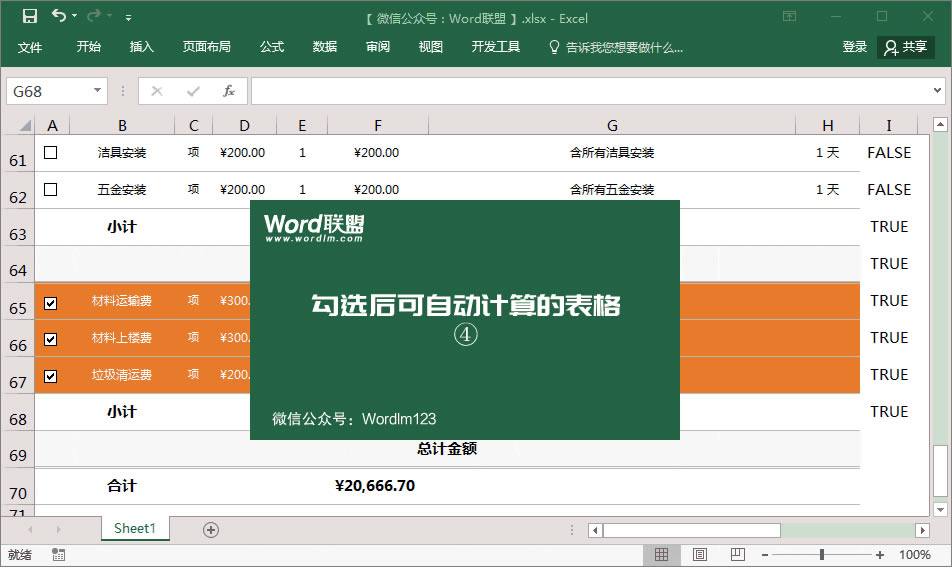Switch to Page Layout view icon
The height and width of the screenshot is (567, 952).
click(x=700, y=555)
